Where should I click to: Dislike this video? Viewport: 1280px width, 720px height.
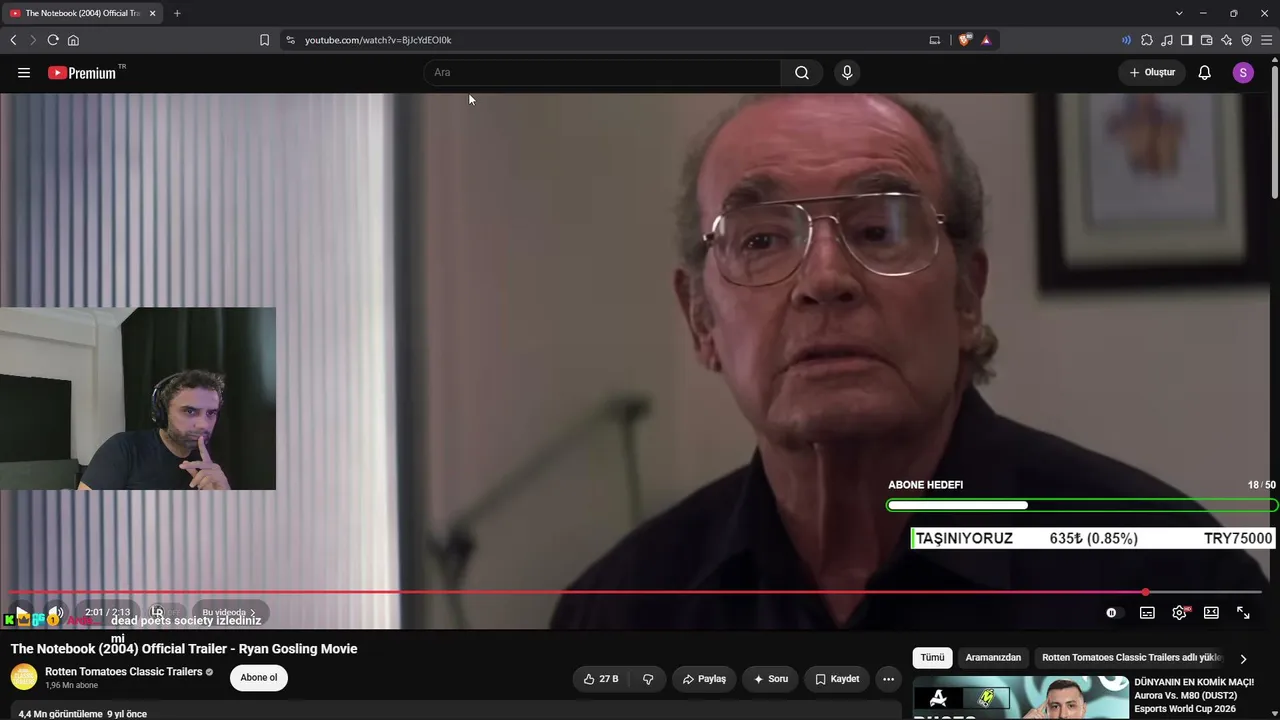[x=648, y=679]
